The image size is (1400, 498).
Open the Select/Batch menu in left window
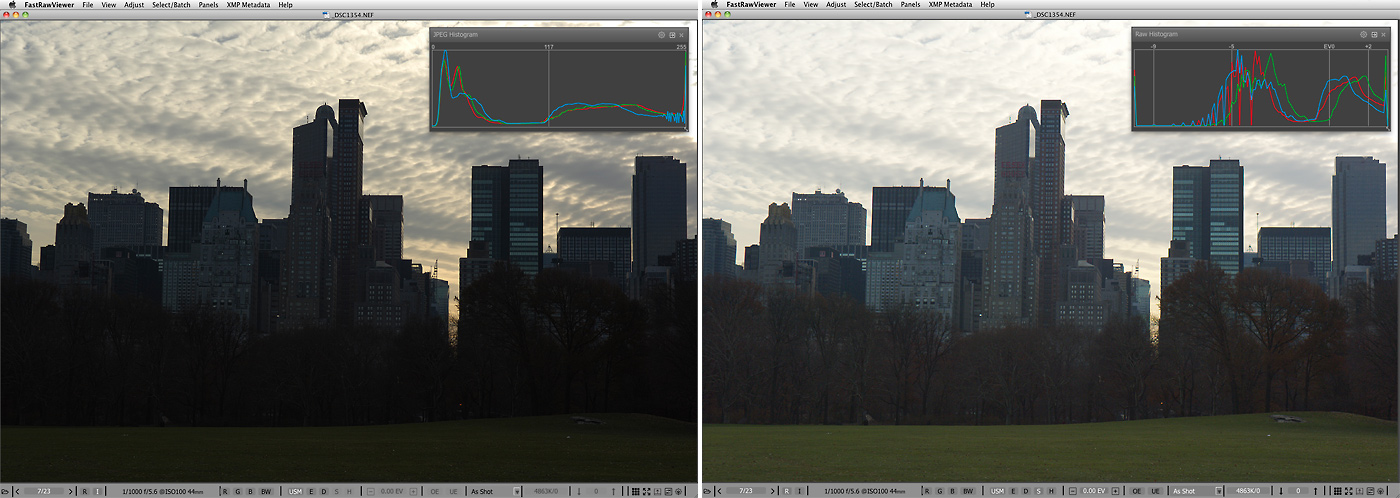[x=171, y=5]
